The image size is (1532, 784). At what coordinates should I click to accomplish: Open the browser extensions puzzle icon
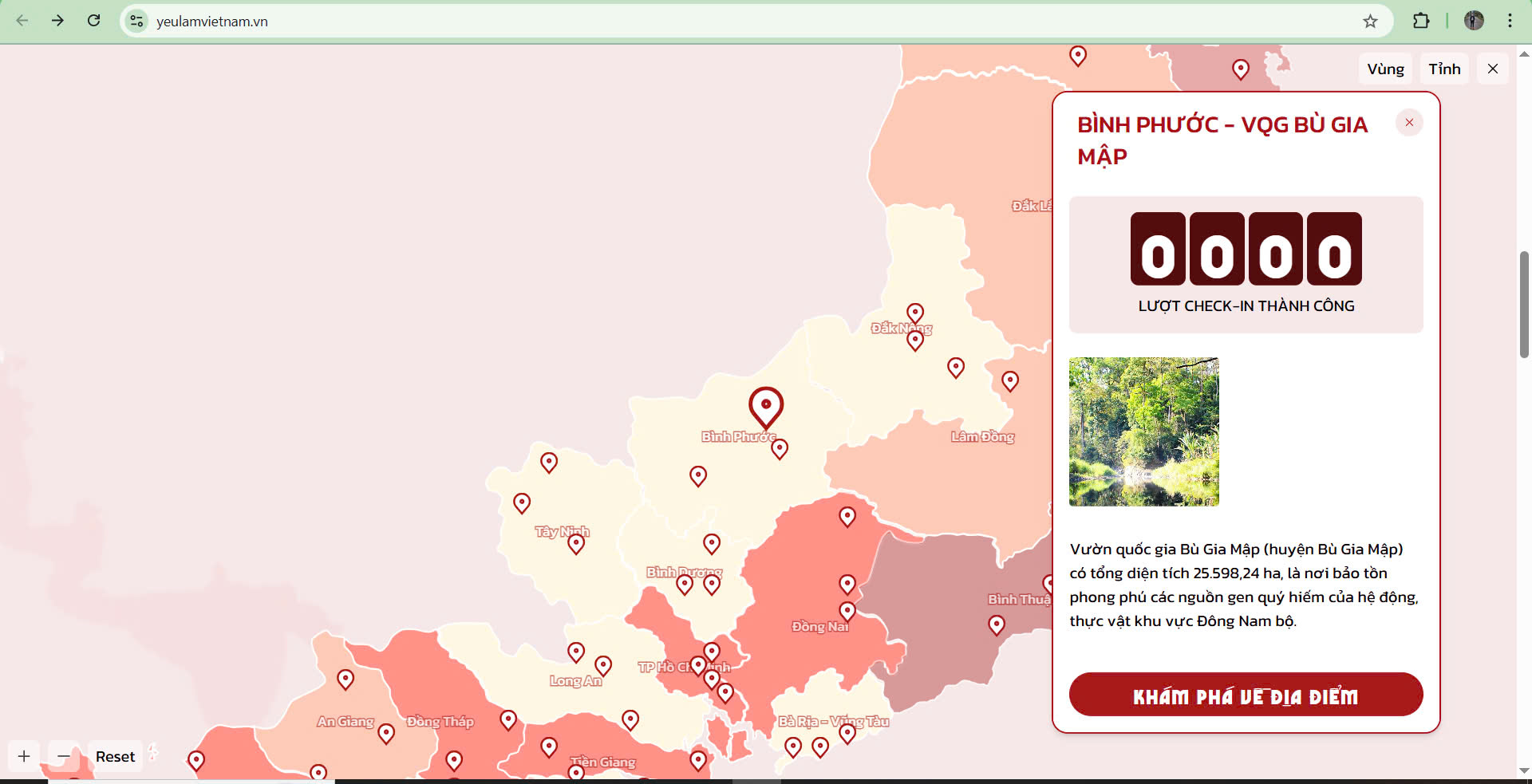click(x=1421, y=22)
